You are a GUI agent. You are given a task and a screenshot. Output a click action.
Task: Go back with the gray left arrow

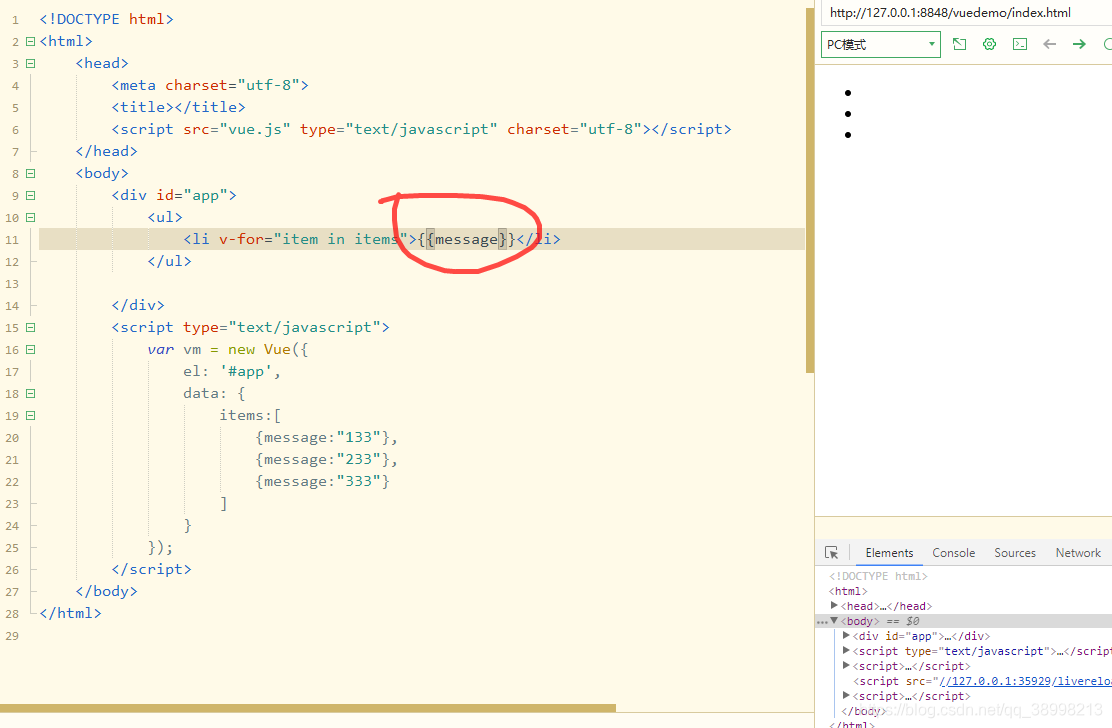[x=1050, y=44]
